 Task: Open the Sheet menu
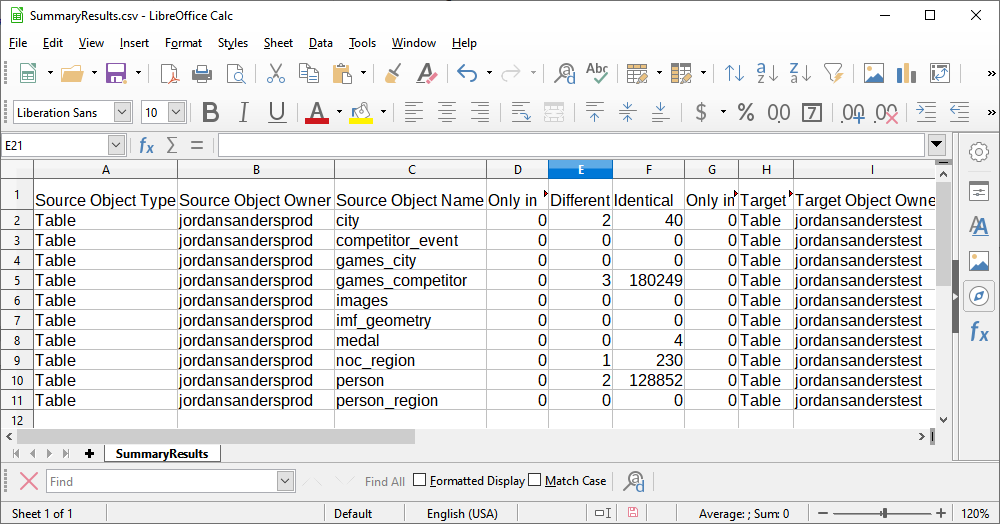pyautogui.click(x=278, y=43)
